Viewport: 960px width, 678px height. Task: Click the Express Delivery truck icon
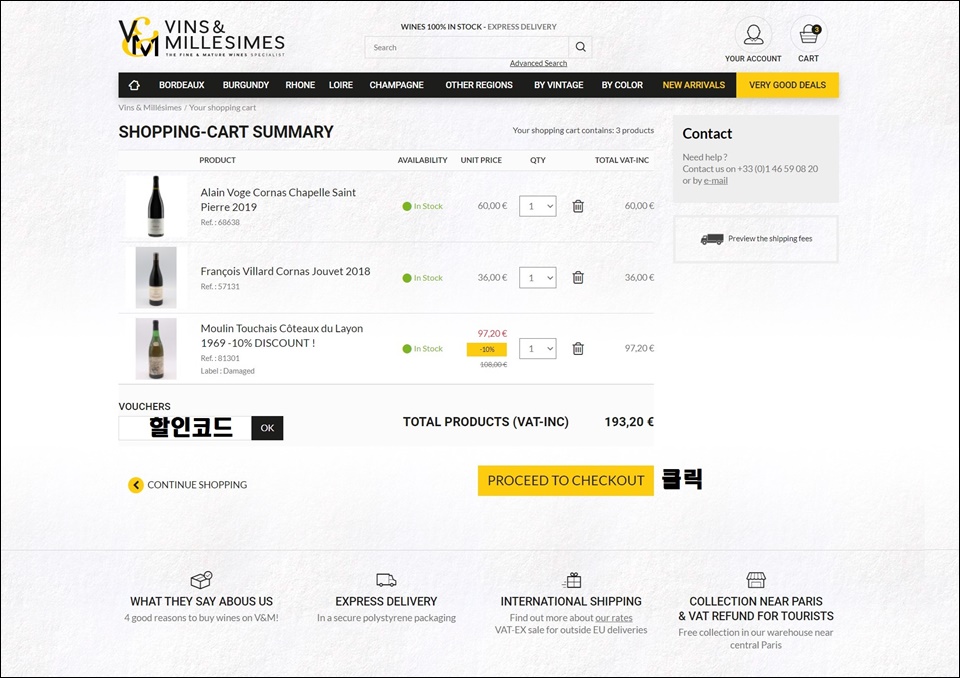point(386,580)
